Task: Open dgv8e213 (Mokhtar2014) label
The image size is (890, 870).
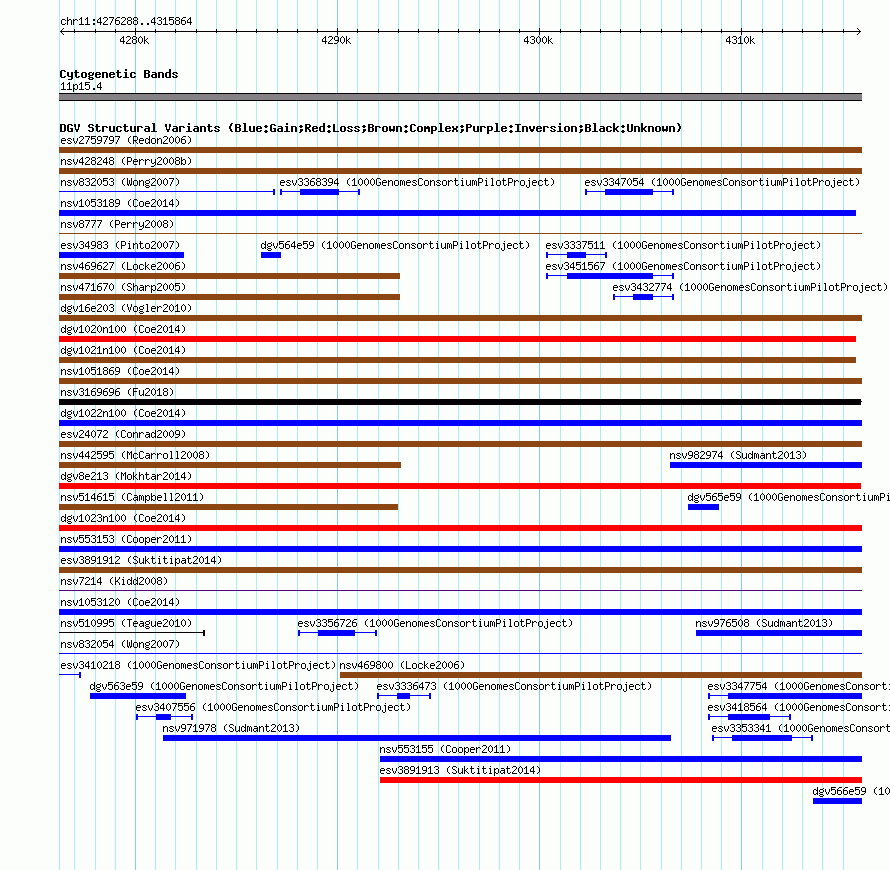Action: coord(126,476)
